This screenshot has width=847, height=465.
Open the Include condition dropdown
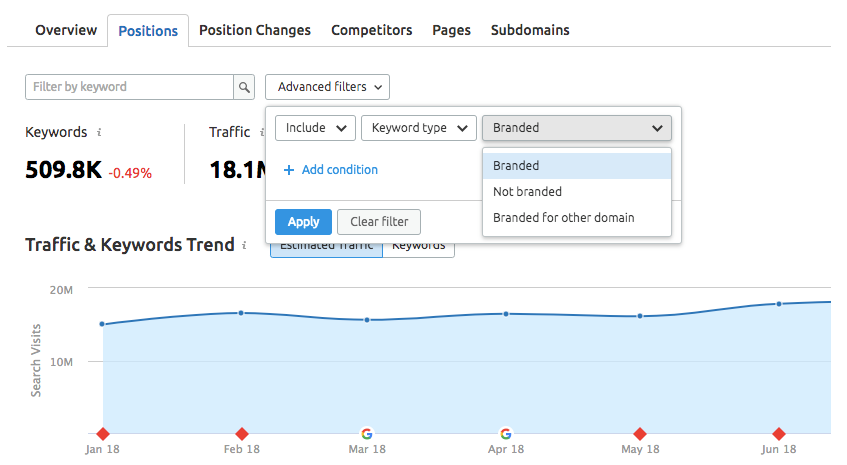[315, 128]
